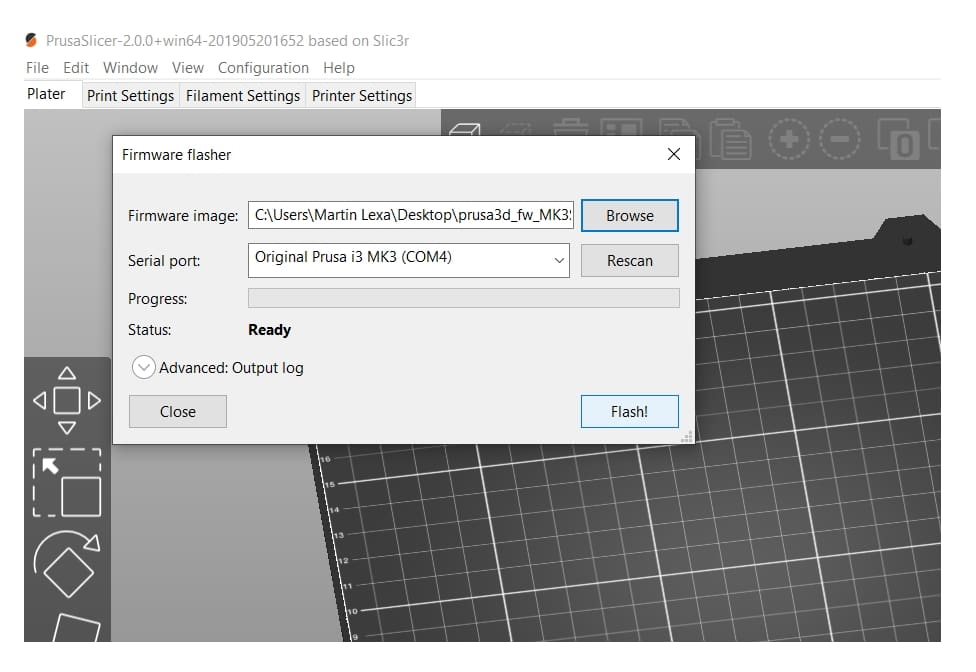The height and width of the screenshot is (672, 976).
Task: Click the PrusaSlicer app logo in title bar
Action: 31,40
